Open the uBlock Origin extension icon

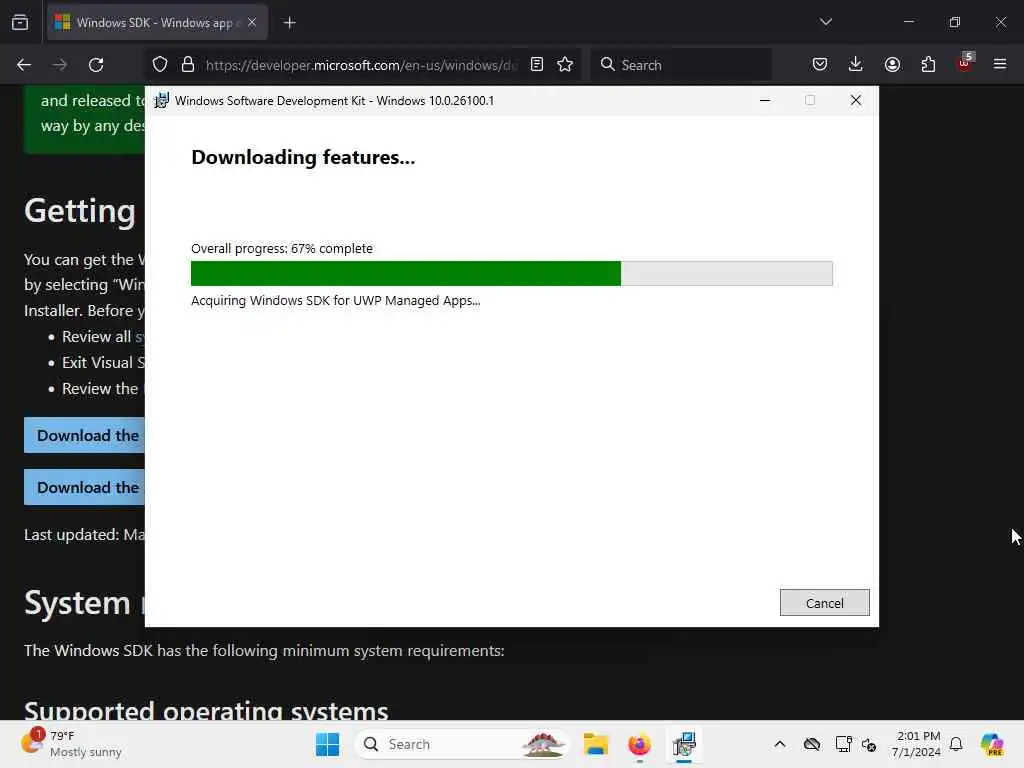(965, 63)
